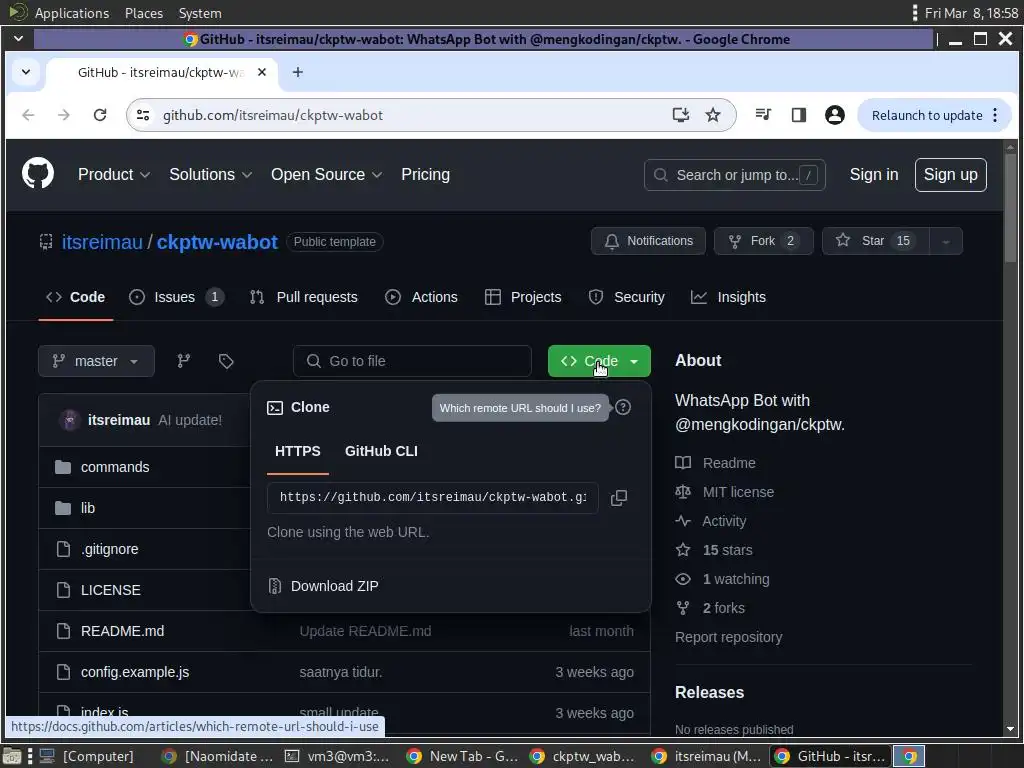Viewport: 1024px width, 768px height.
Task: Open the Readme link in About
Action: coord(715,463)
